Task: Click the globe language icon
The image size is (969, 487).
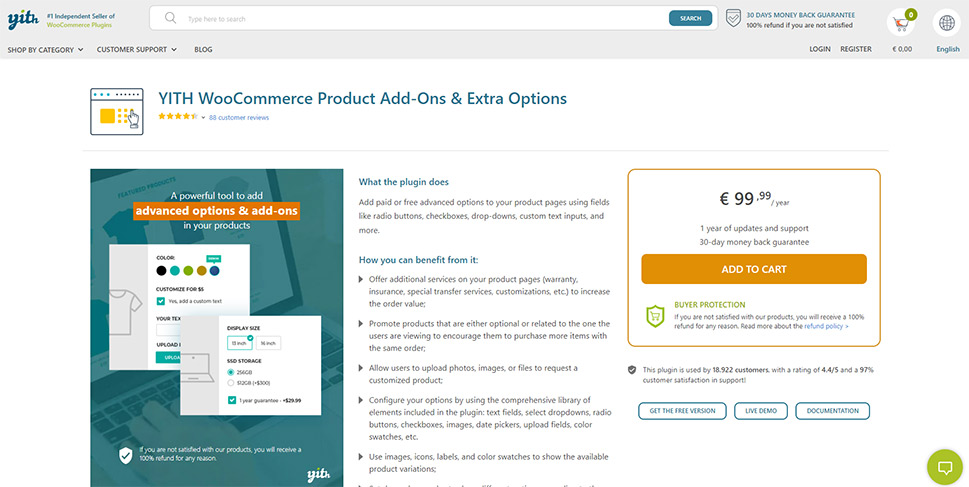Action: (946, 23)
